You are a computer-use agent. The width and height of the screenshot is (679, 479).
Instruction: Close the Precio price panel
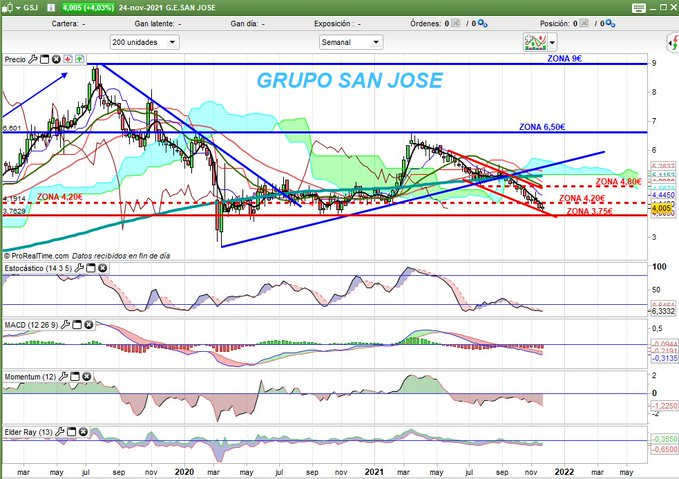coord(56,59)
